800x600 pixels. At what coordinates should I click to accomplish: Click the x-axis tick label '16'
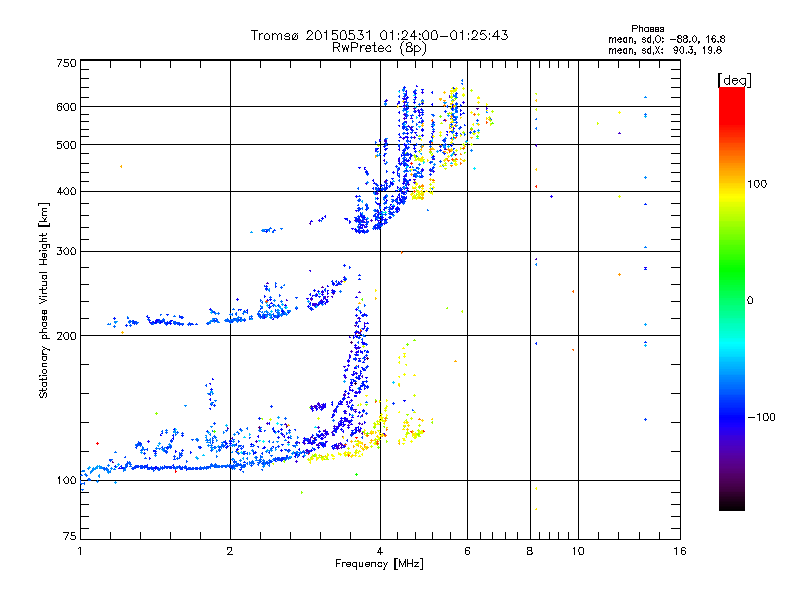coord(680,551)
